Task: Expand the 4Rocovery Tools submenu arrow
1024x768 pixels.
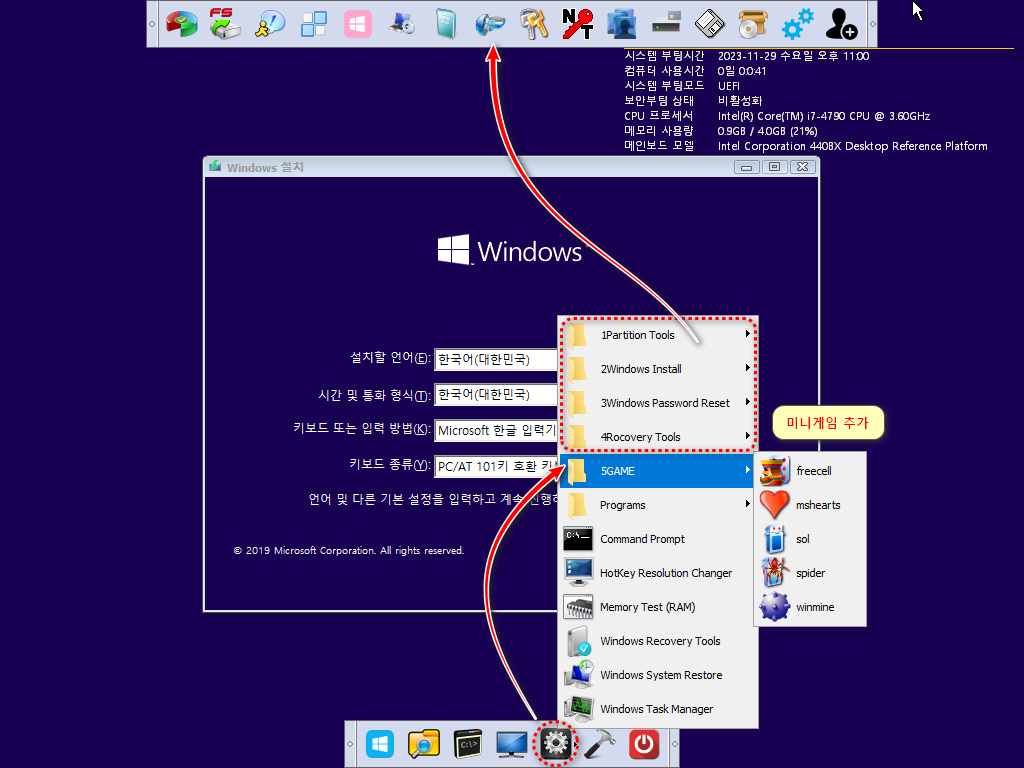Action: 748,436
